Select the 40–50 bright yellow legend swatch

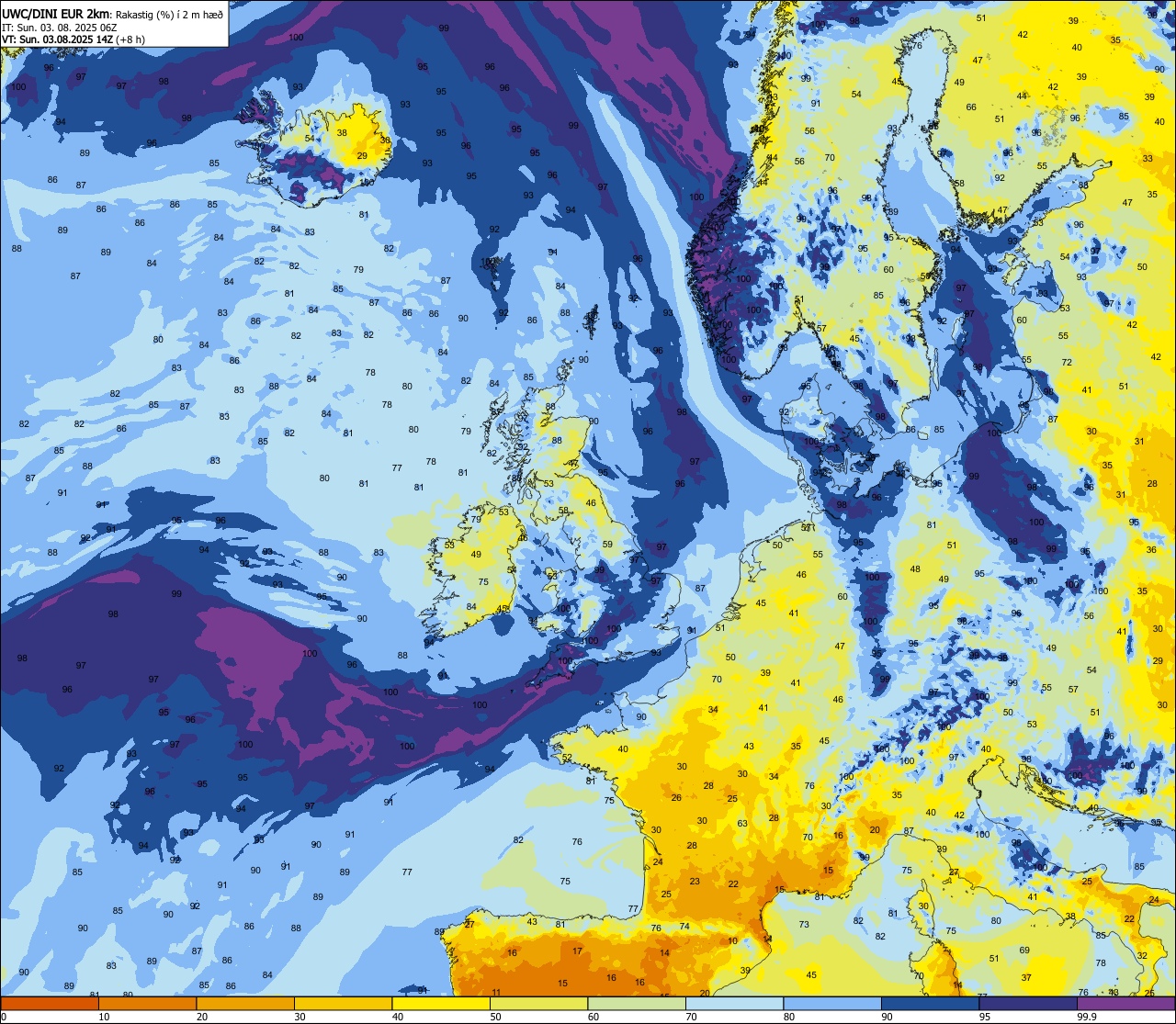(x=441, y=1003)
